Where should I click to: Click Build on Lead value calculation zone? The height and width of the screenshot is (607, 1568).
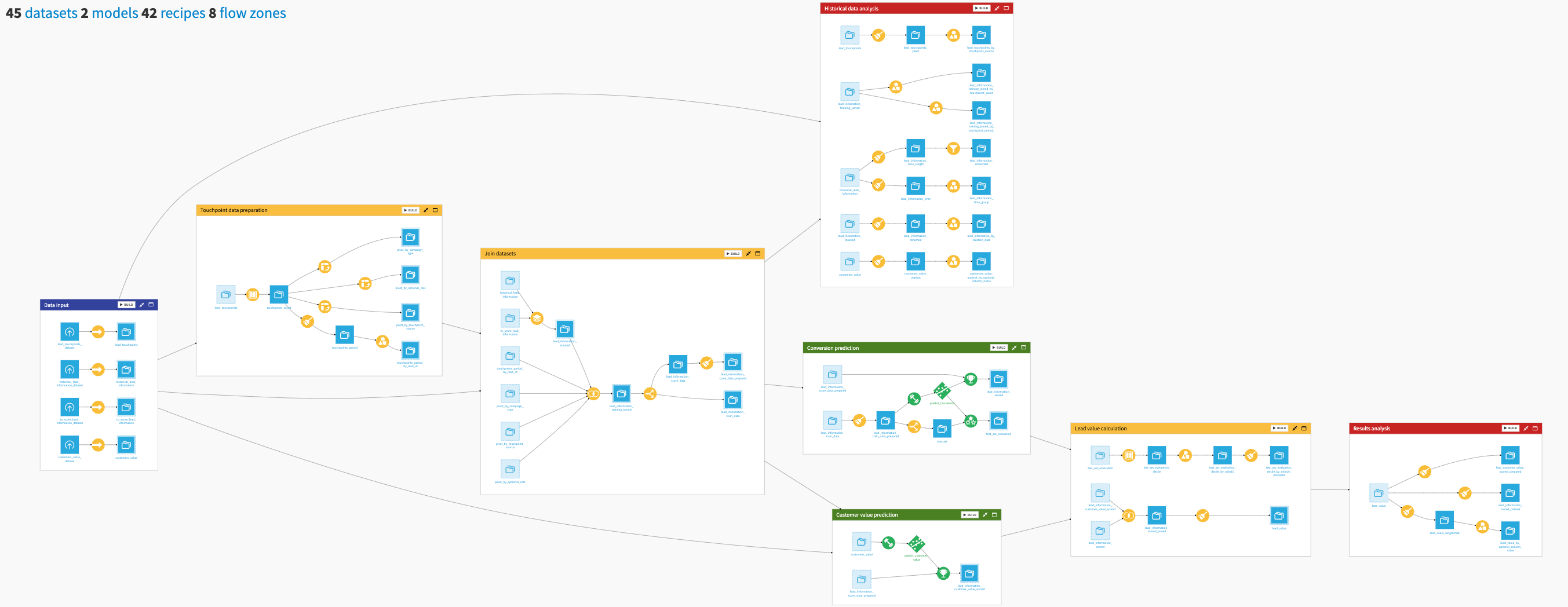(x=1279, y=428)
